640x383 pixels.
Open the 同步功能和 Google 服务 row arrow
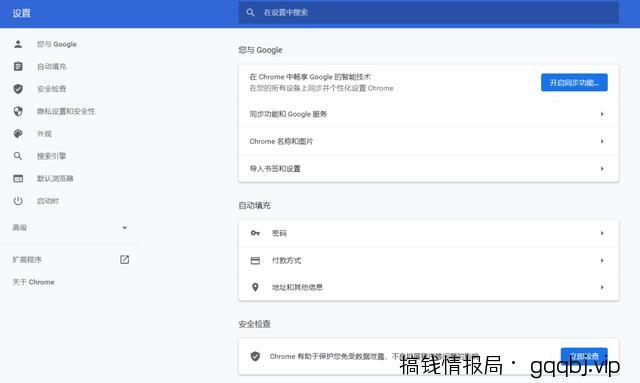(x=602, y=114)
